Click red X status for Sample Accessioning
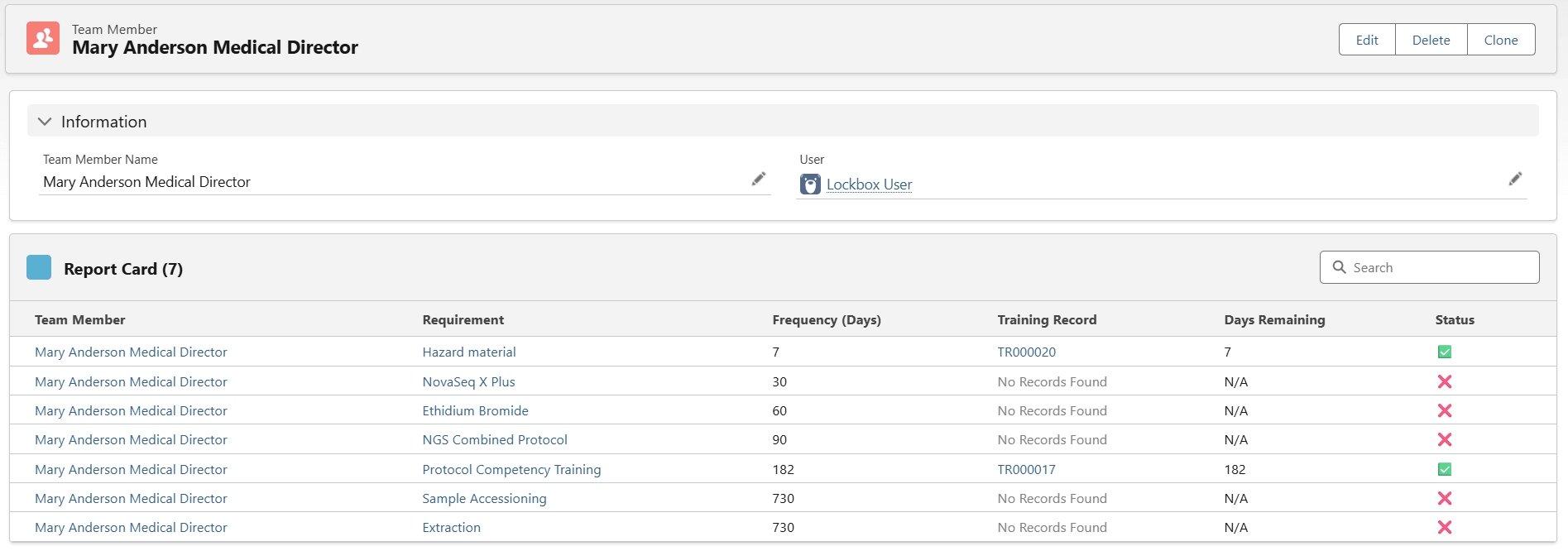The height and width of the screenshot is (551, 1568). pyautogui.click(x=1445, y=498)
